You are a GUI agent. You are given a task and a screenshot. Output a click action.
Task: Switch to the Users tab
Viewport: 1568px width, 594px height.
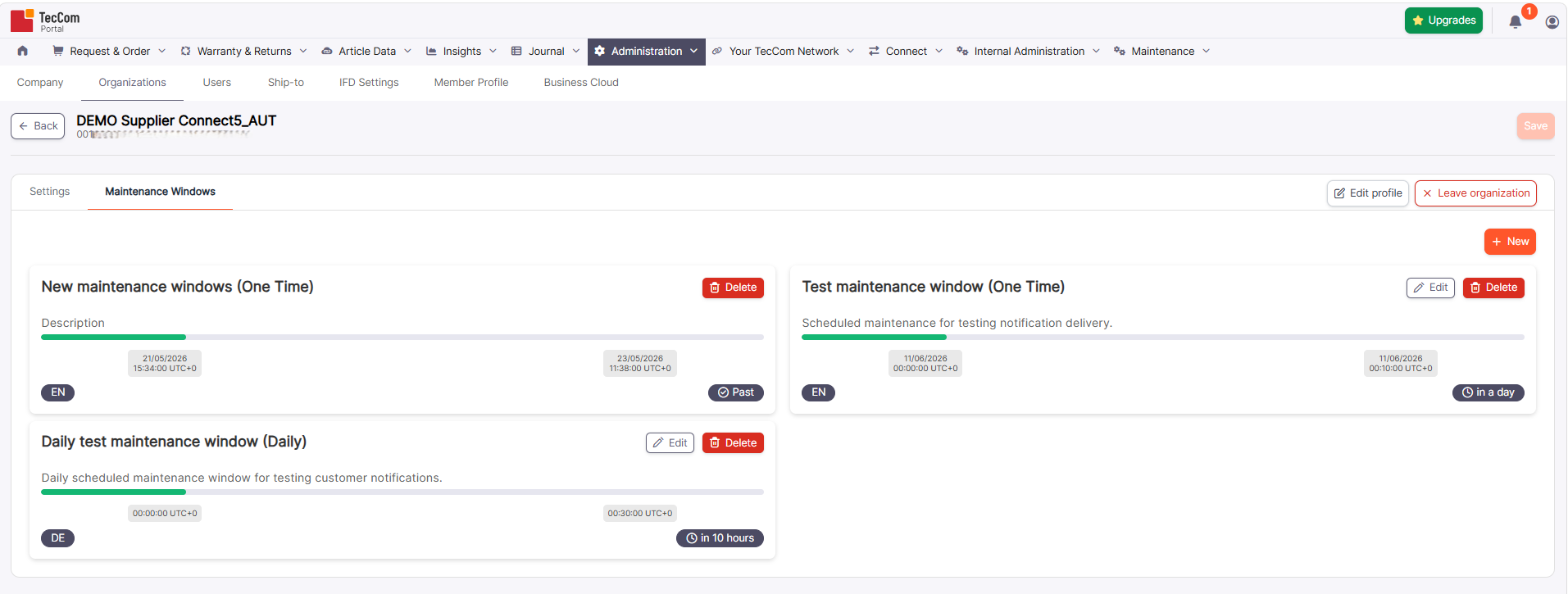pyautogui.click(x=217, y=83)
